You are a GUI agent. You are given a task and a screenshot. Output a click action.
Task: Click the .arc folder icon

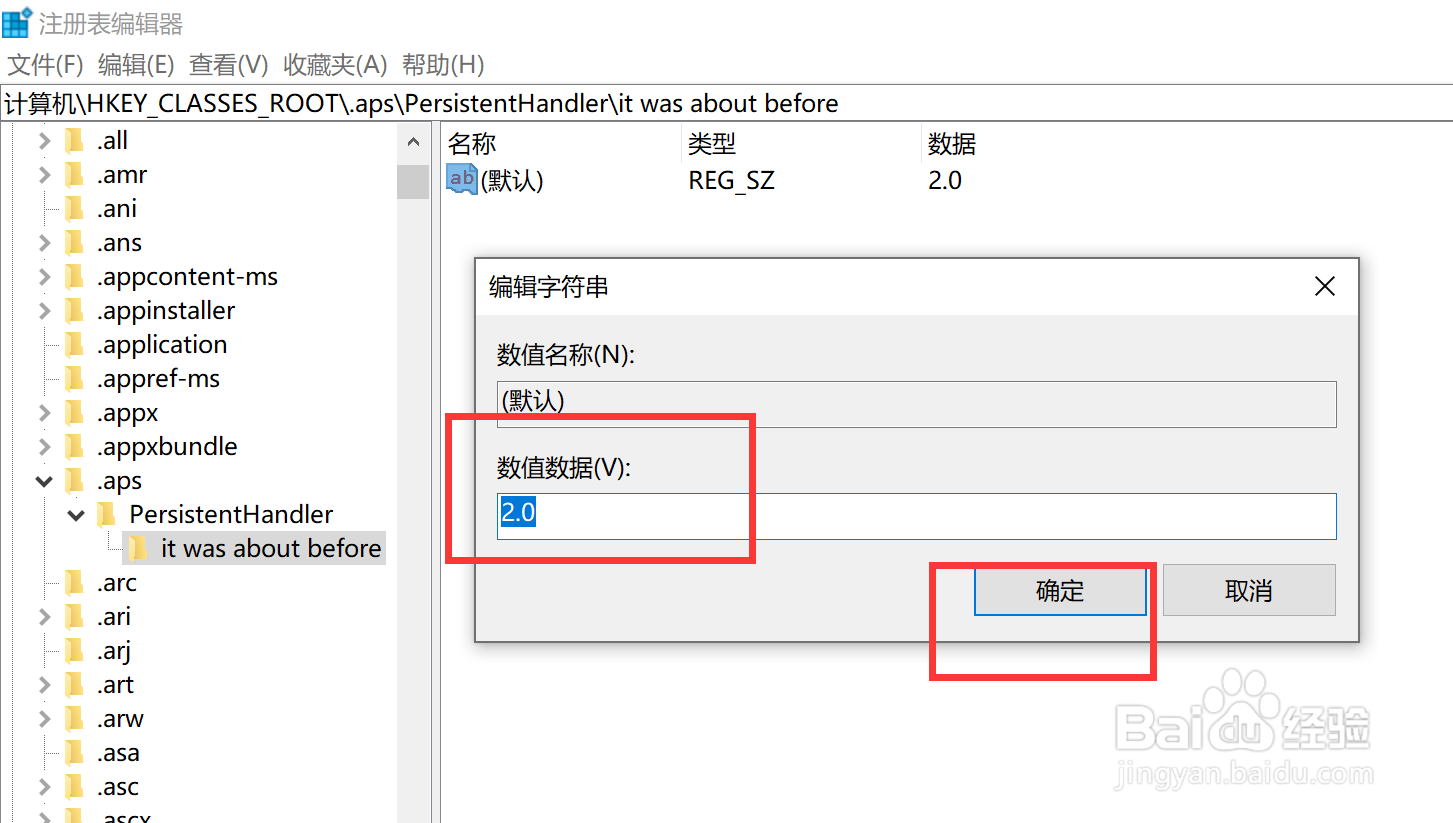click(77, 582)
